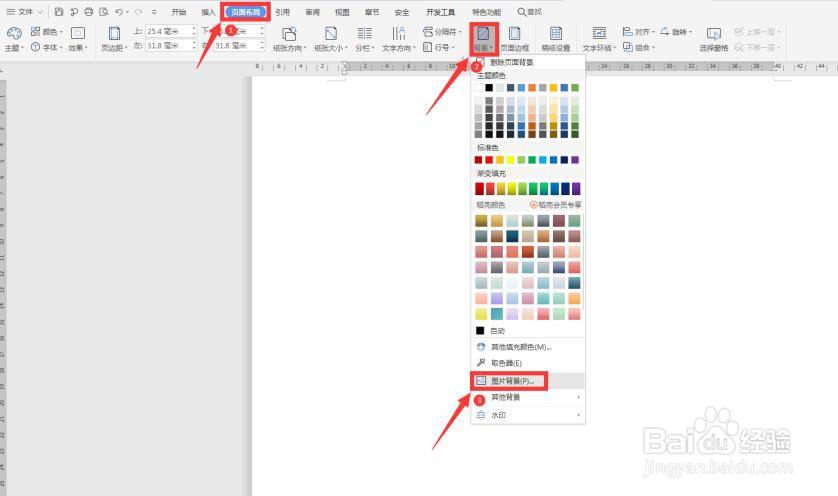Open the 主题 palette theme dropdown
The image size is (838, 496).
14,40
